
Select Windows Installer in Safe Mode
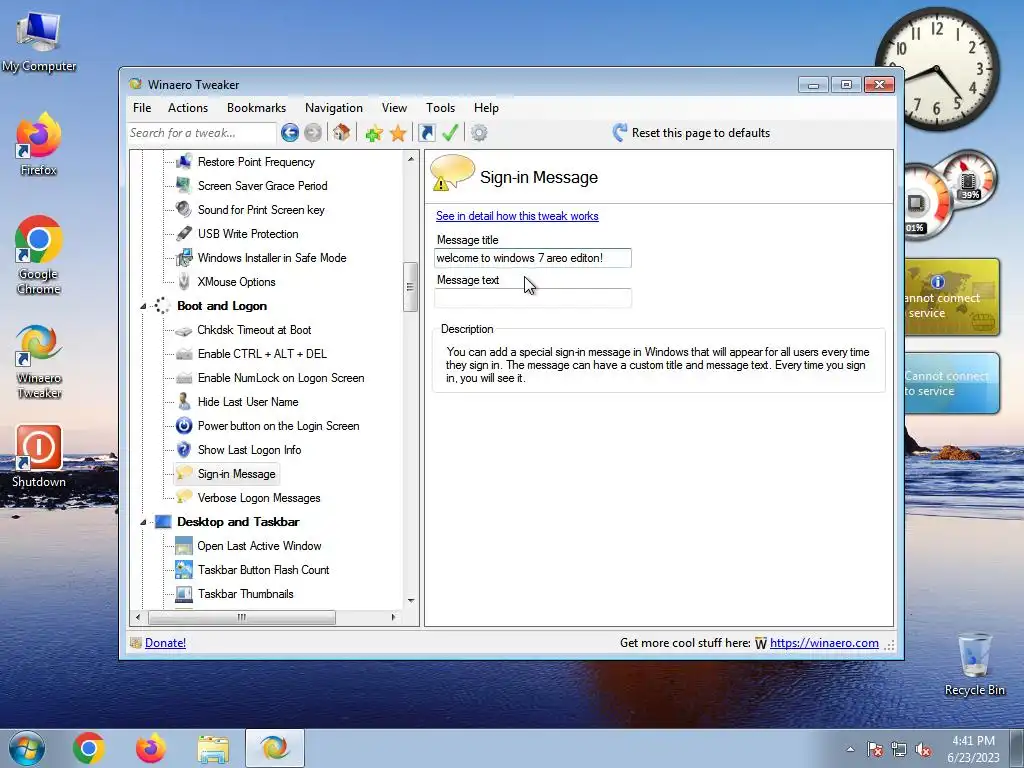(x=272, y=258)
